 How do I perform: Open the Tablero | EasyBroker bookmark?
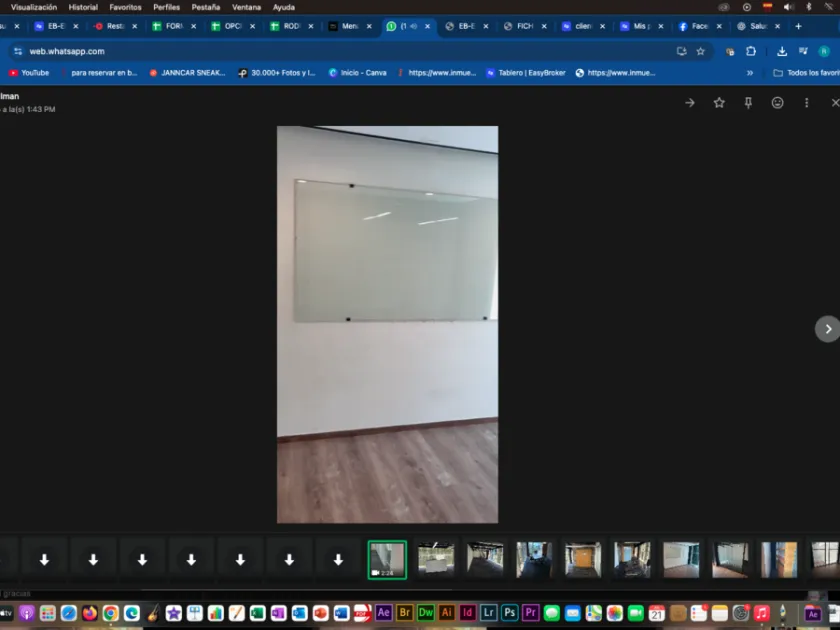[526, 73]
